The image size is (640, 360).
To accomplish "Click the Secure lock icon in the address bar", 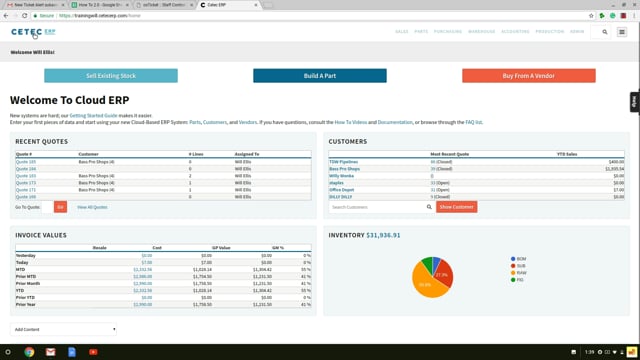I will pos(36,16).
